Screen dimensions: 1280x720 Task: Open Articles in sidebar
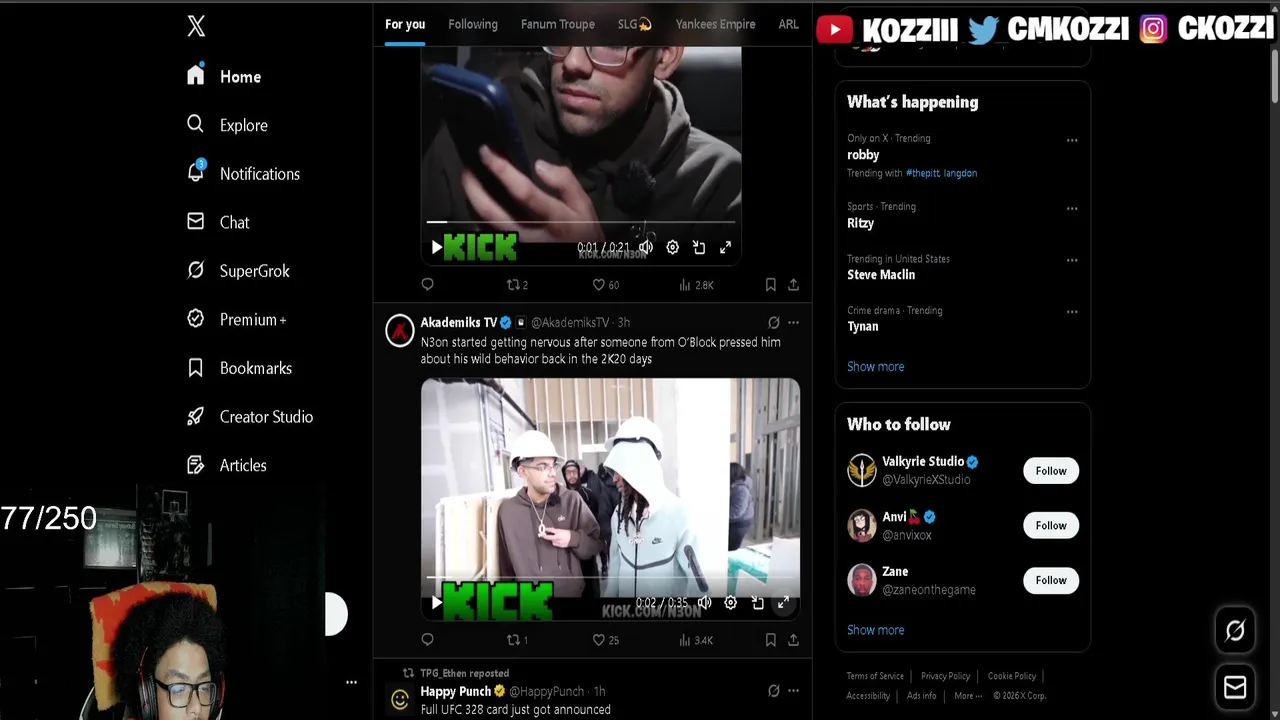(227, 465)
